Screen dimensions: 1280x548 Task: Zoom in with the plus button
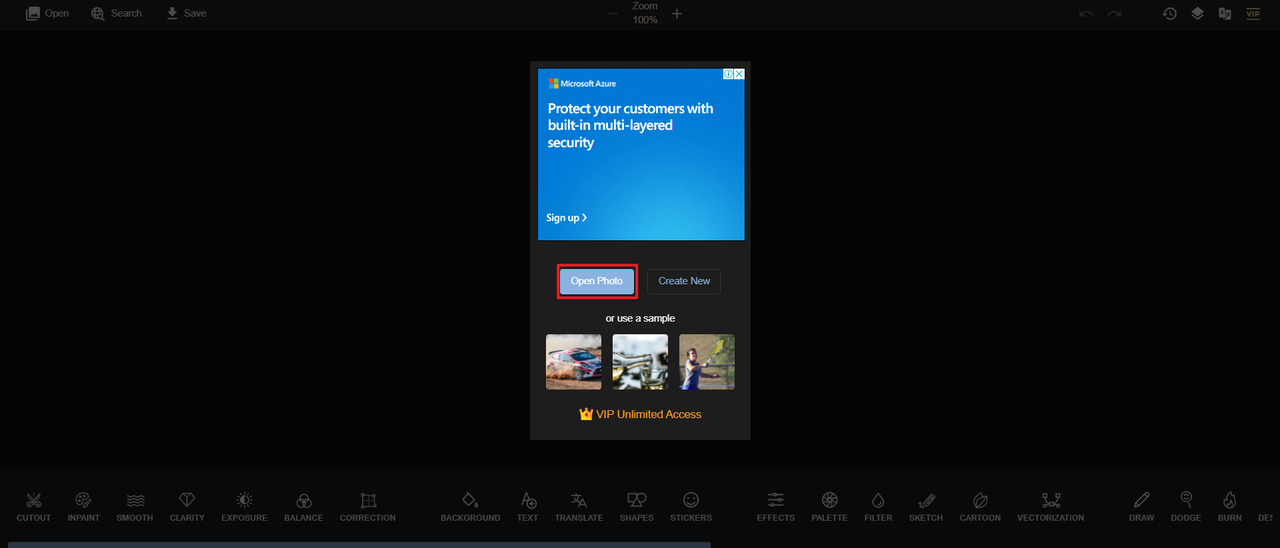pos(677,14)
